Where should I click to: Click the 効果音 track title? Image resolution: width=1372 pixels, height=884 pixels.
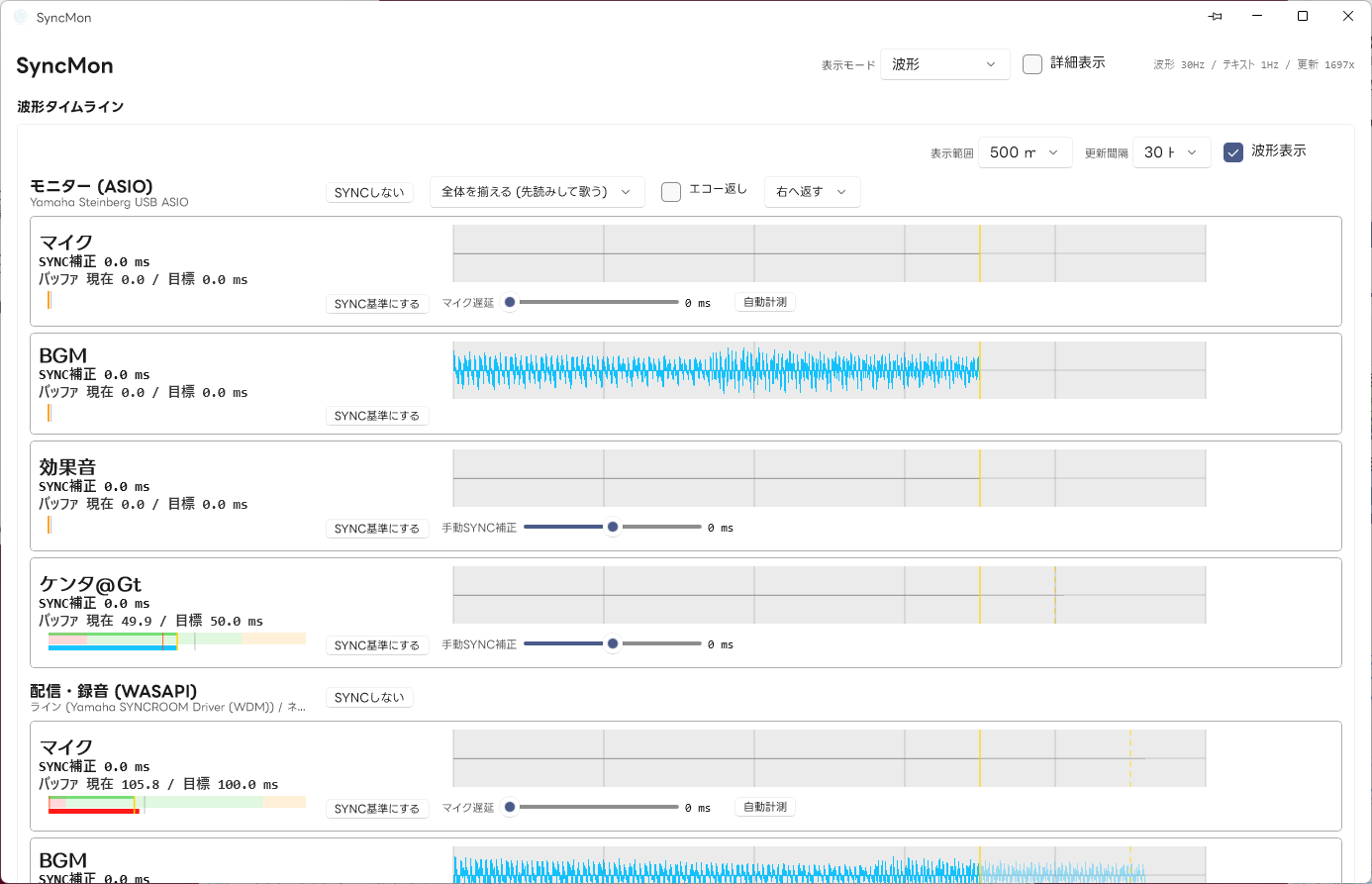coord(67,467)
